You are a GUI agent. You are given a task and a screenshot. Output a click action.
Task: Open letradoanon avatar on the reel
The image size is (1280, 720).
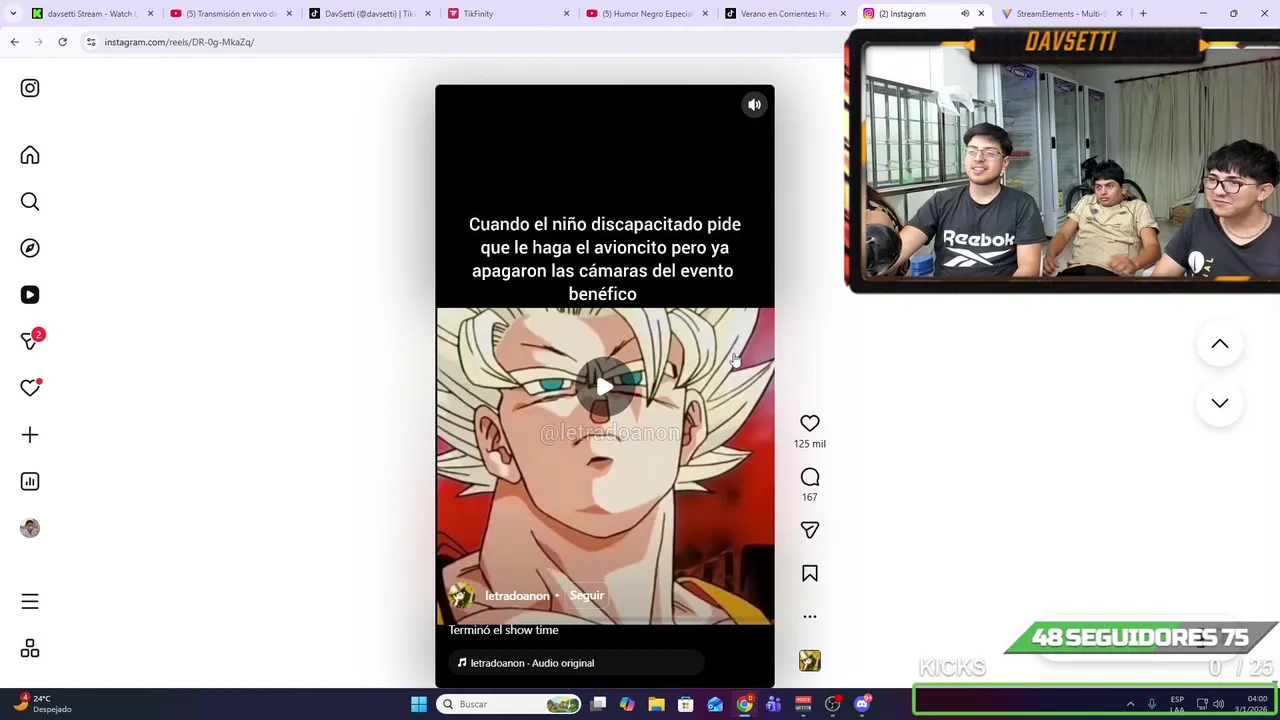[x=461, y=596]
